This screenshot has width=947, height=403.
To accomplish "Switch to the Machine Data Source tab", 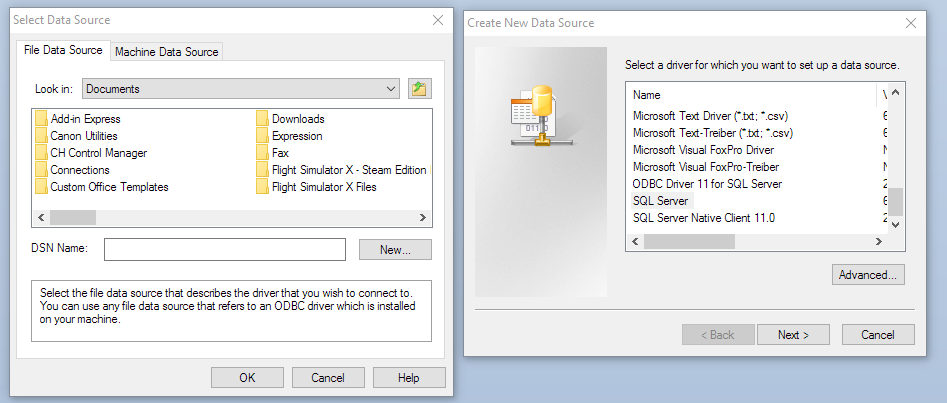I will 167,52.
